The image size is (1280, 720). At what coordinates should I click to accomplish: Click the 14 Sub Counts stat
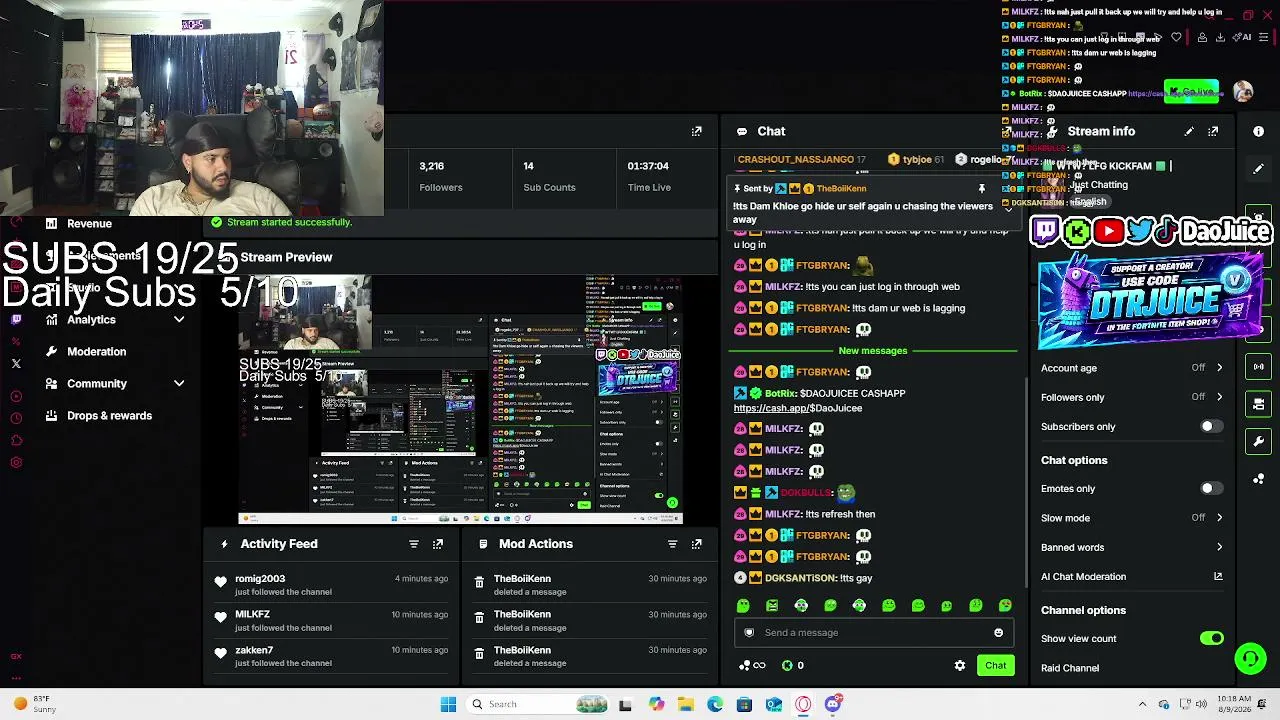pyautogui.click(x=549, y=176)
